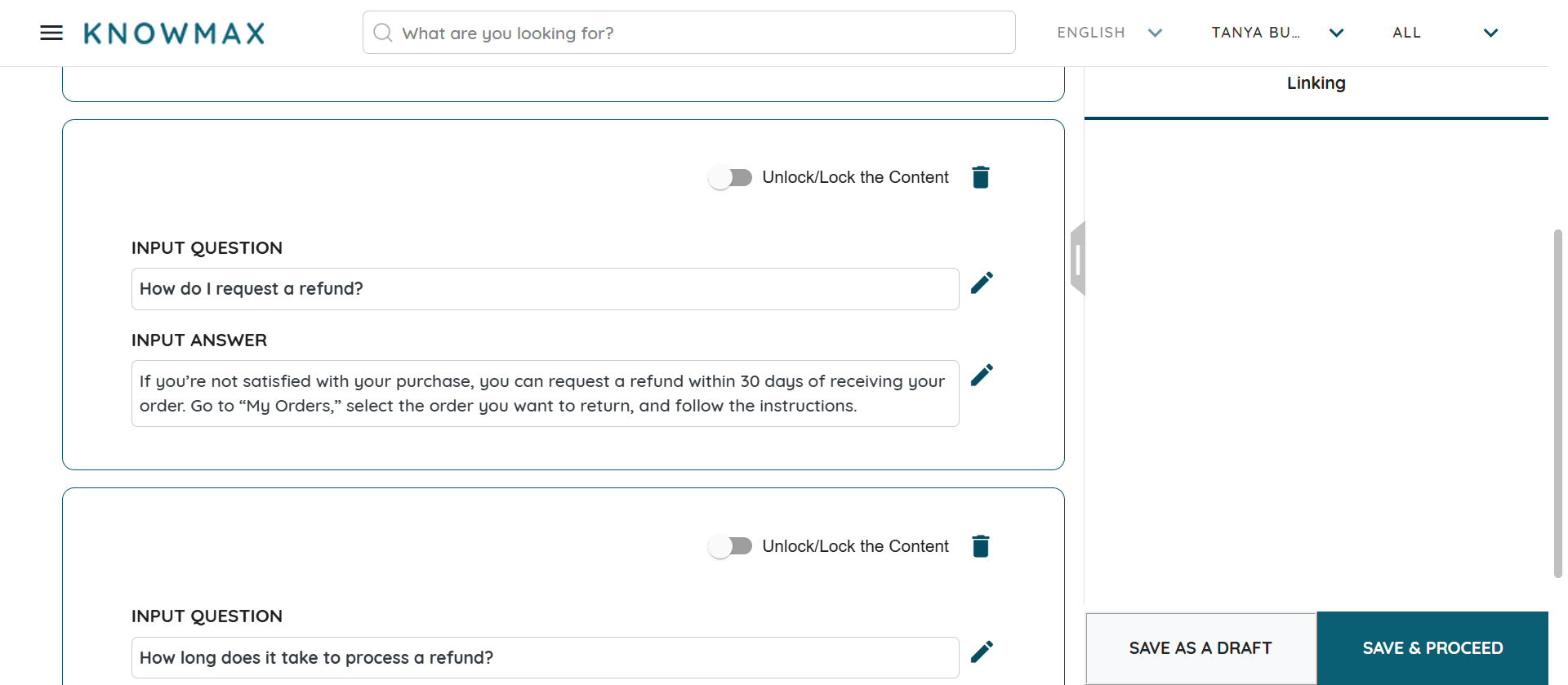
Task: Click Save as a Draft button
Action: pos(1200,648)
